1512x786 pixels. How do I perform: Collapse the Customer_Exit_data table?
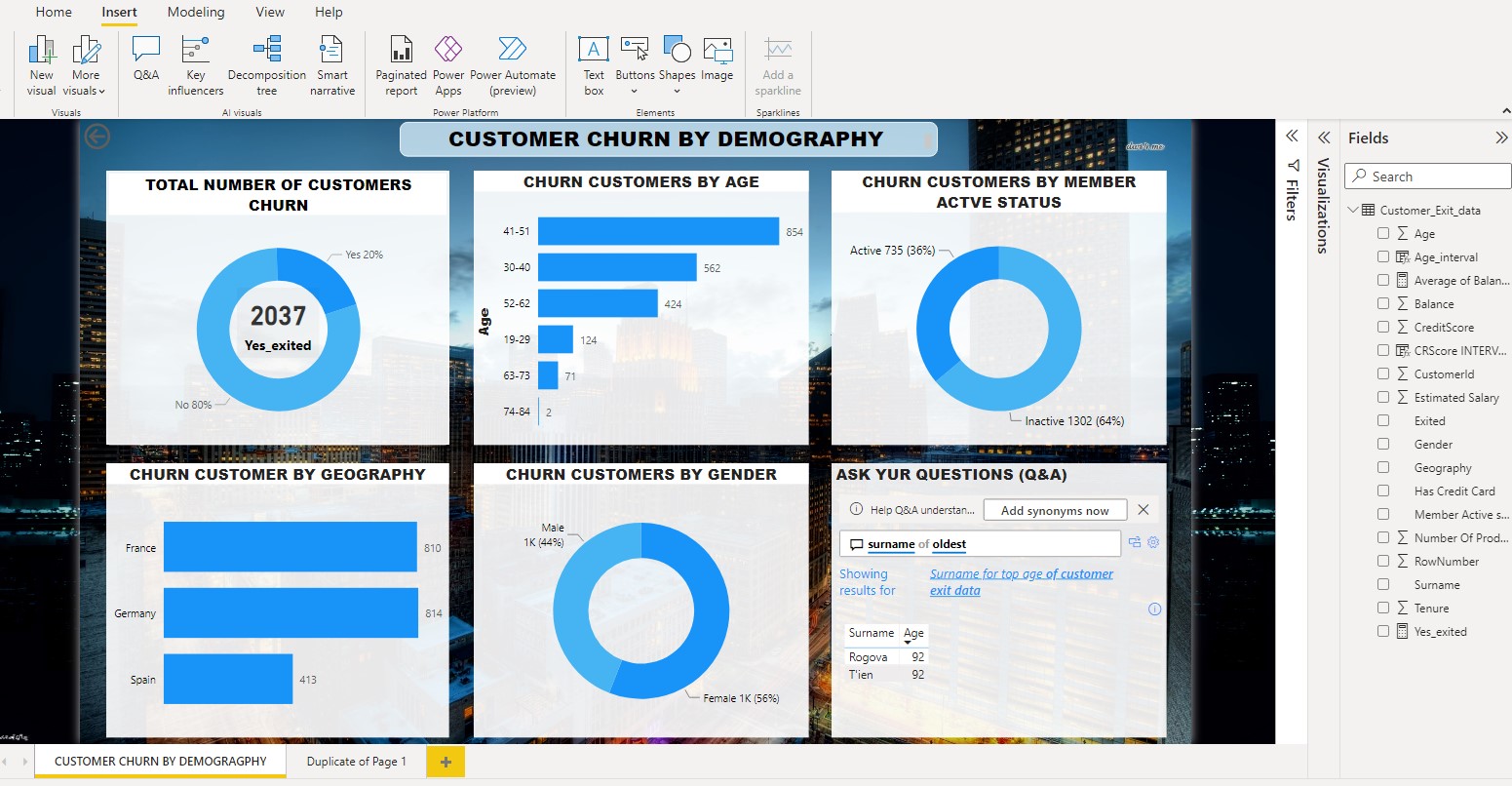tap(1353, 210)
